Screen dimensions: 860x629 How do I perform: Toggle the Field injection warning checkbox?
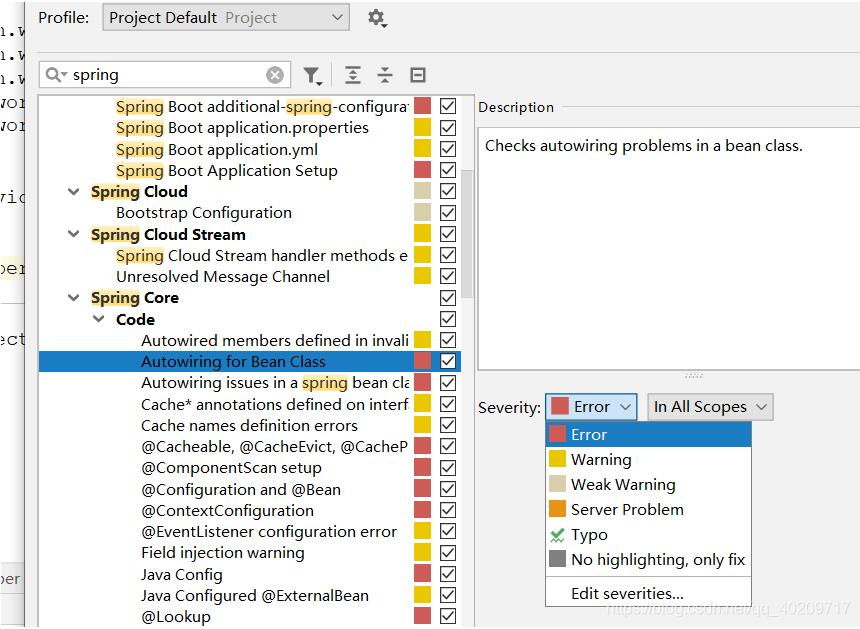click(x=448, y=553)
